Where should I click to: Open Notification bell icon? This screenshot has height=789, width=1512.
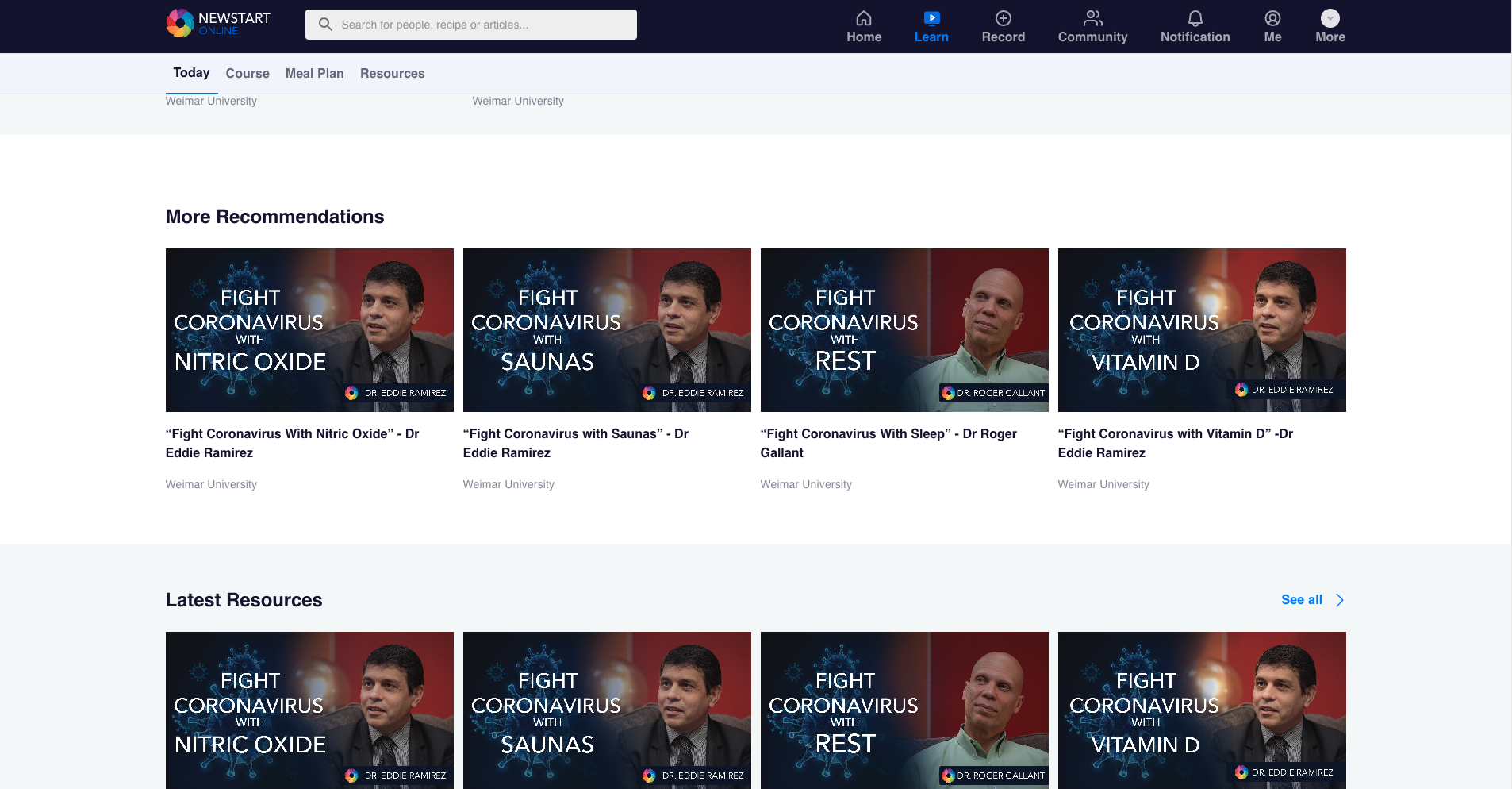pyautogui.click(x=1195, y=18)
